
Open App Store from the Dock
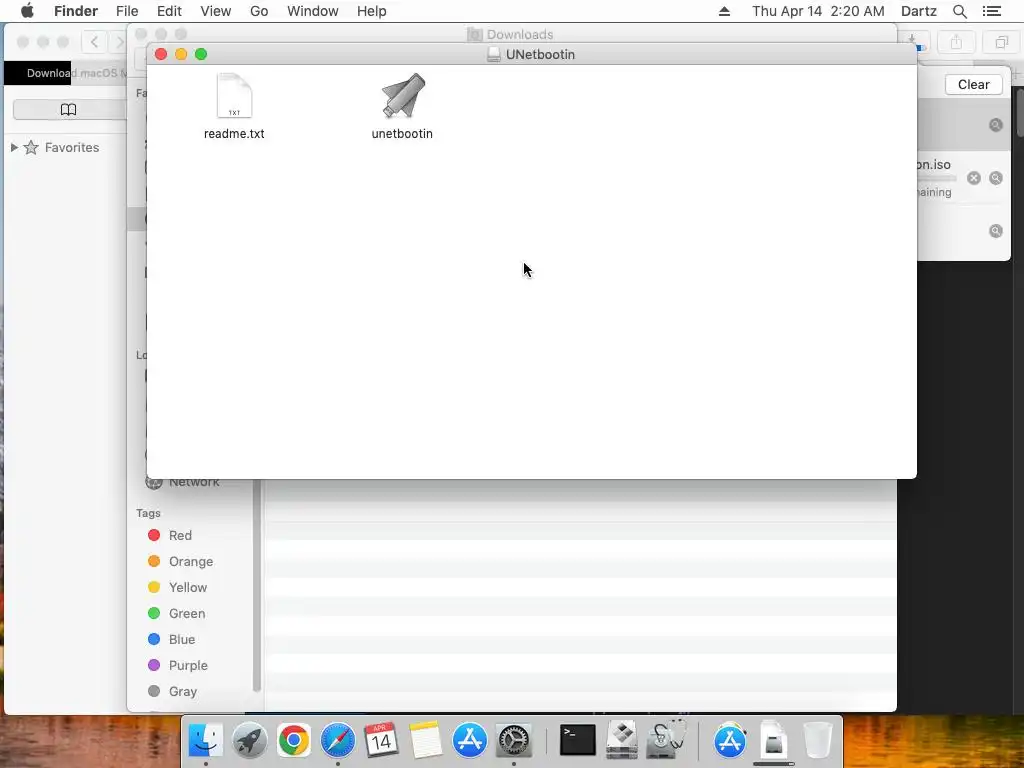[470, 740]
